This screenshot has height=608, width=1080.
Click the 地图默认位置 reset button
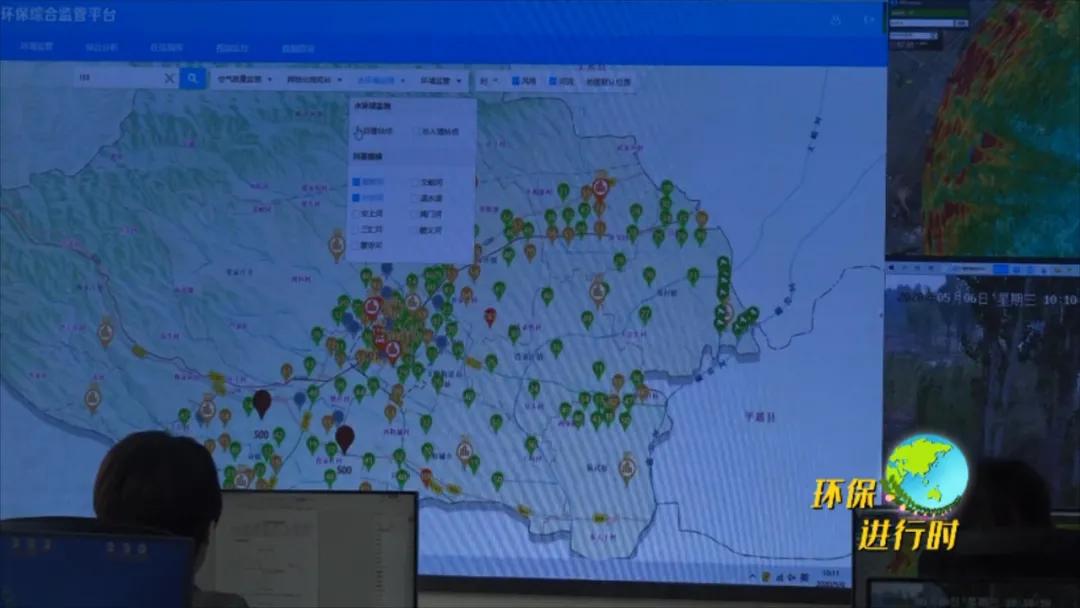tap(607, 80)
